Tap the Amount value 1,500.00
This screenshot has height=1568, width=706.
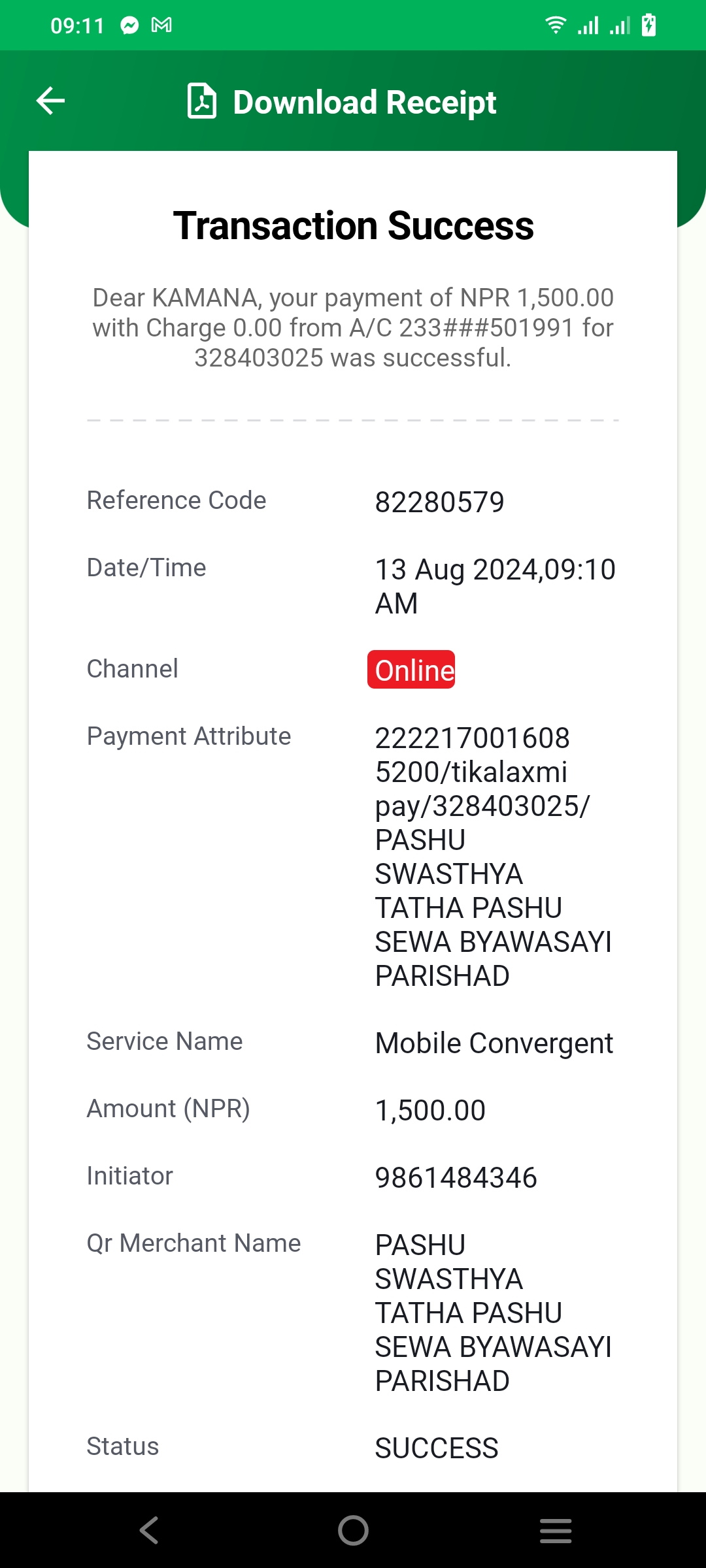pyautogui.click(x=430, y=1111)
